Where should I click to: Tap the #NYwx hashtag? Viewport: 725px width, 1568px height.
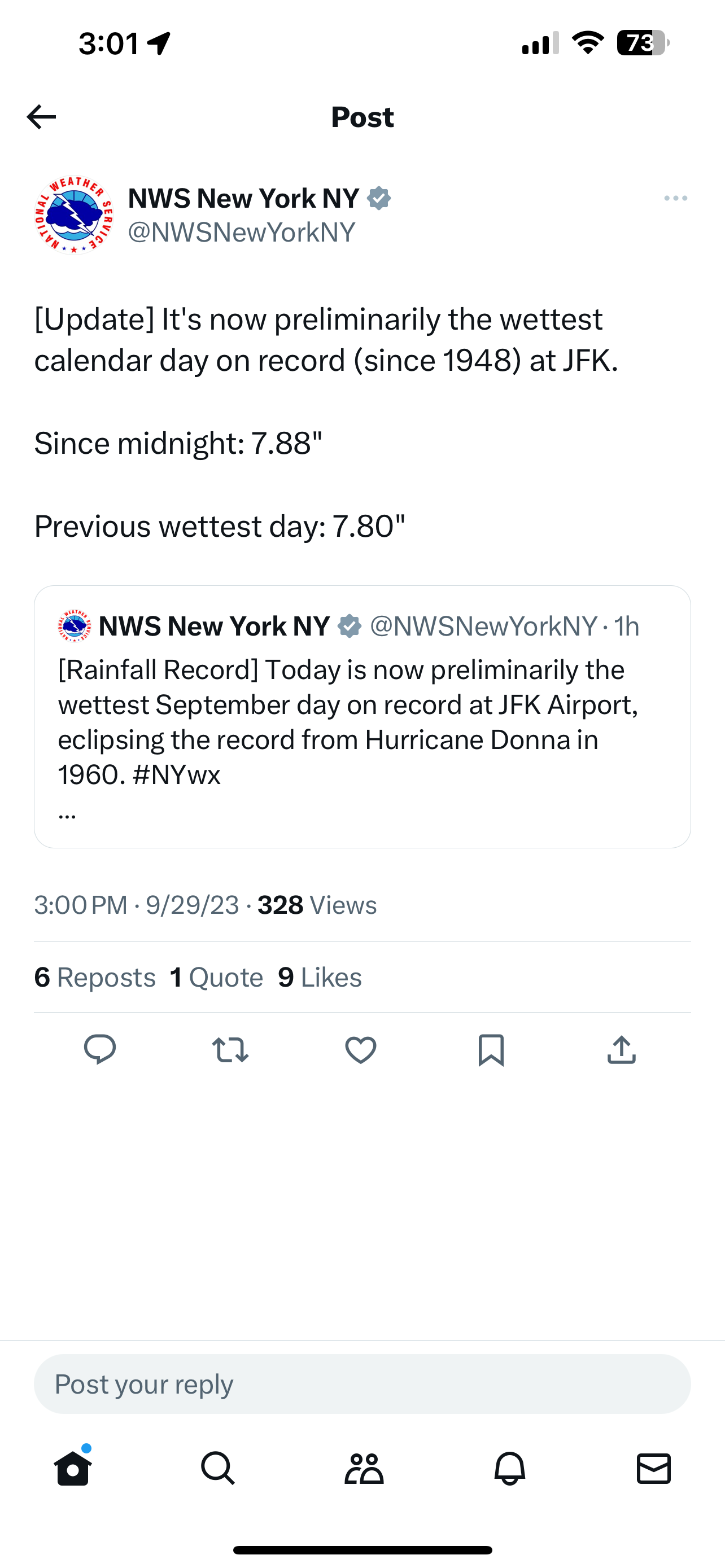click(x=176, y=775)
